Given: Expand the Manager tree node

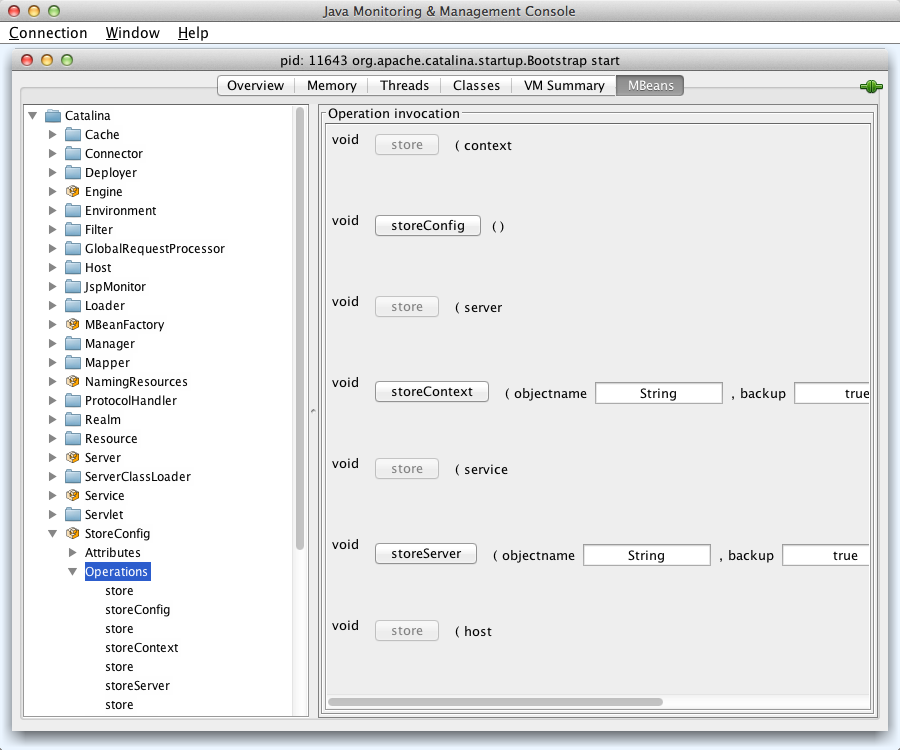Looking at the screenshot, I should [x=53, y=344].
